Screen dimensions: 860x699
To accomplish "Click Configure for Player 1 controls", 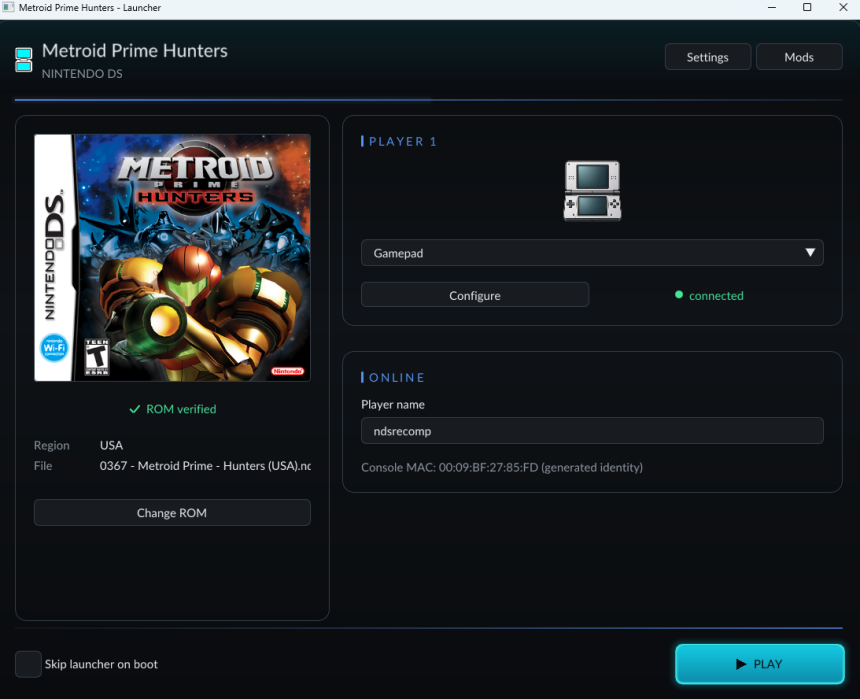I will pyautogui.click(x=475, y=295).
